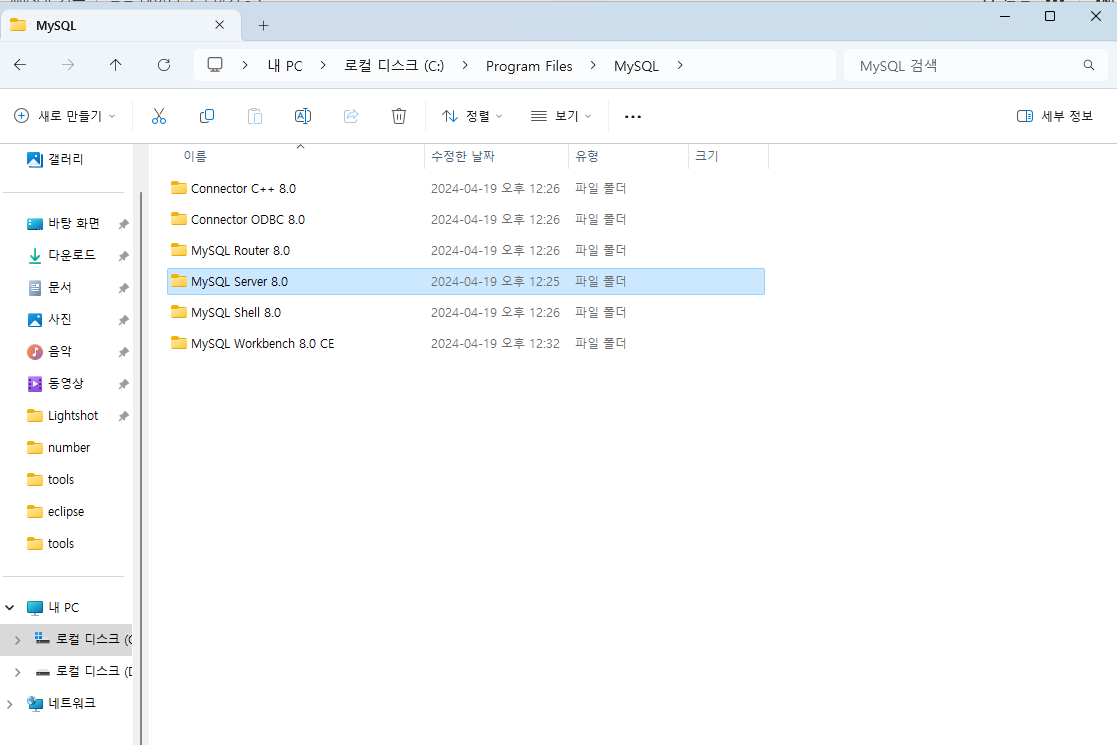The height and width of the screenshot is (745, 1117).
Task: Select Network (네트워크) in the tree
Action: coord(61,704)
